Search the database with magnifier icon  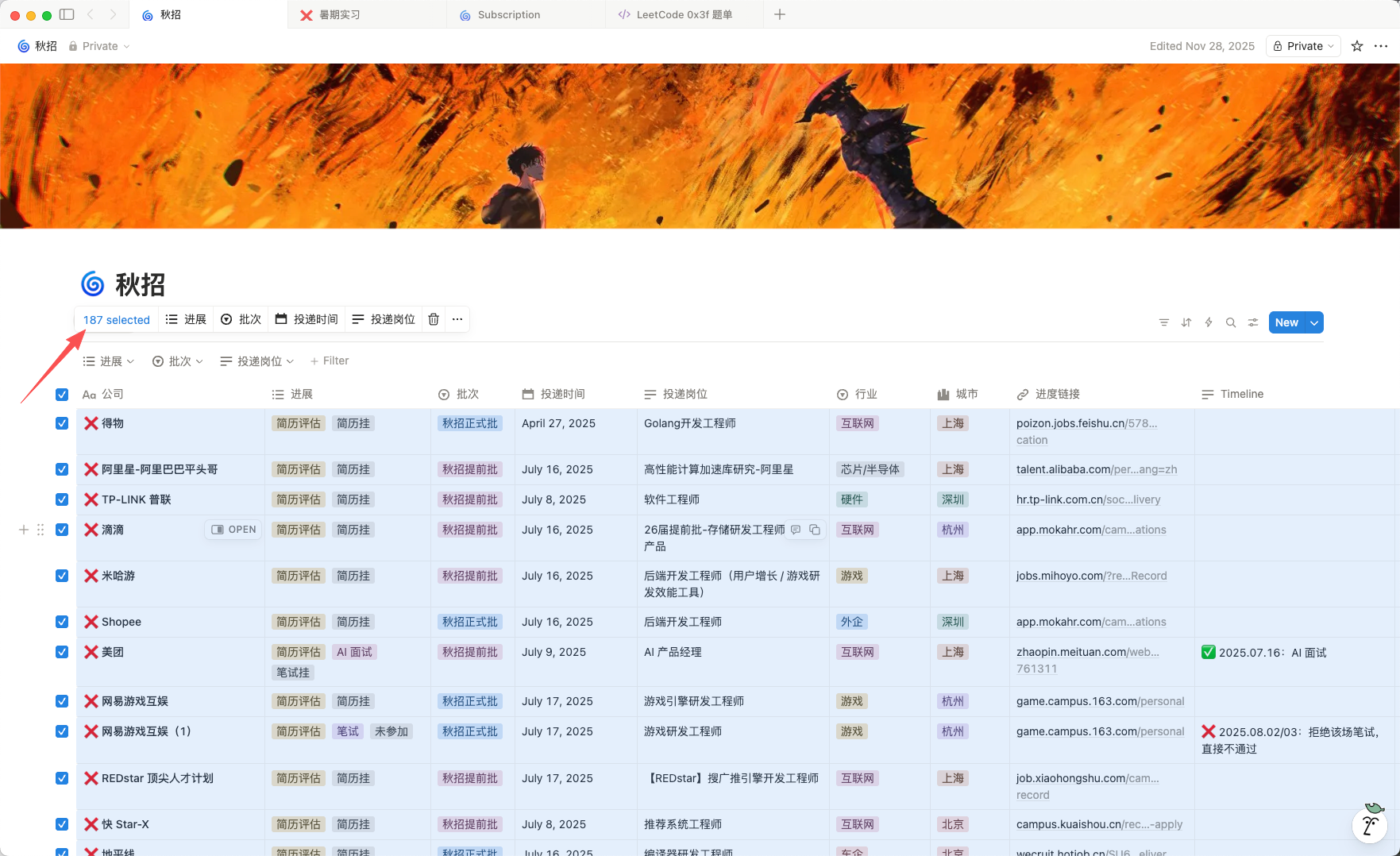click(1230, 322)
